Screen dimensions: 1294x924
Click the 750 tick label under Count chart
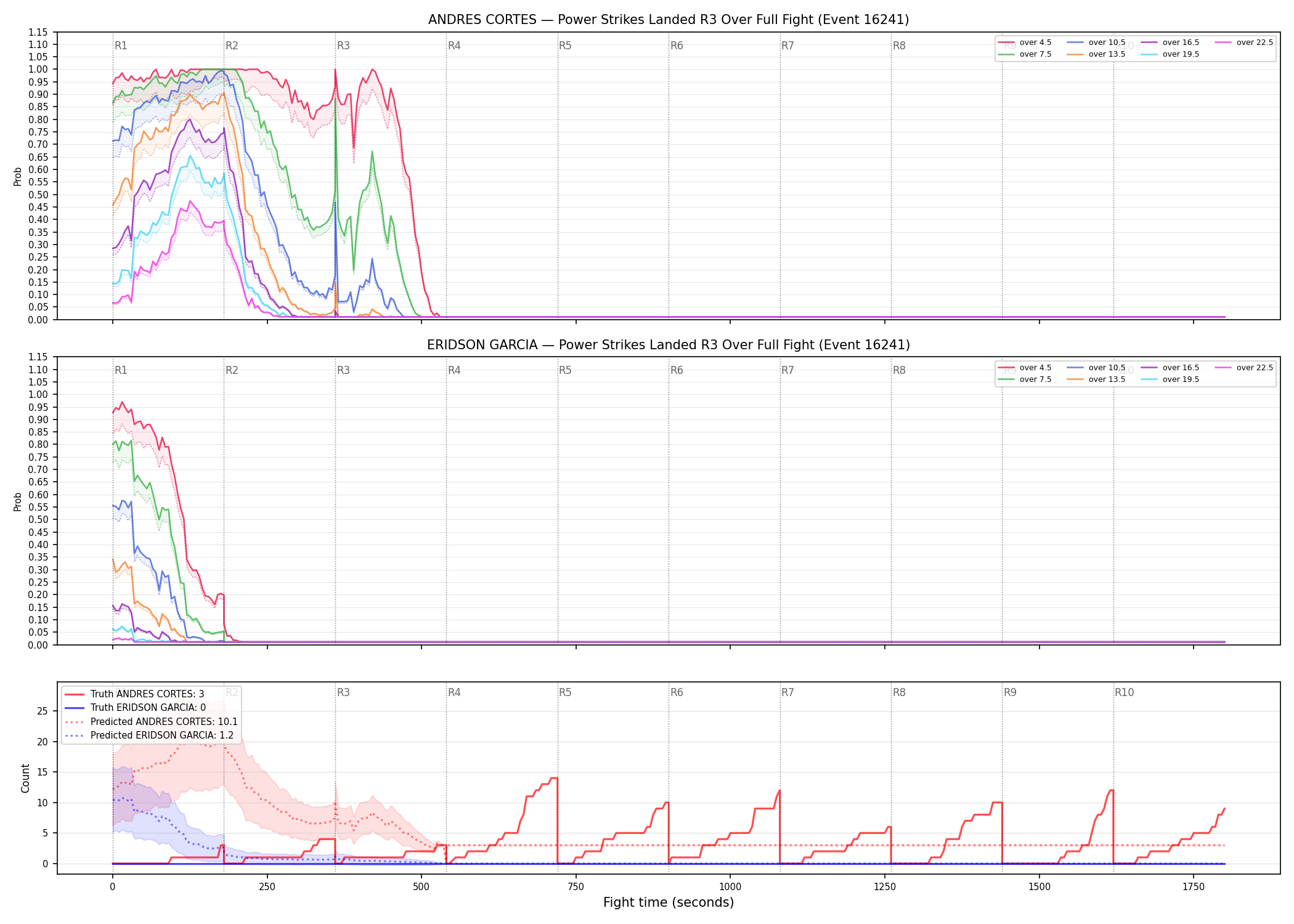point(576,886)
